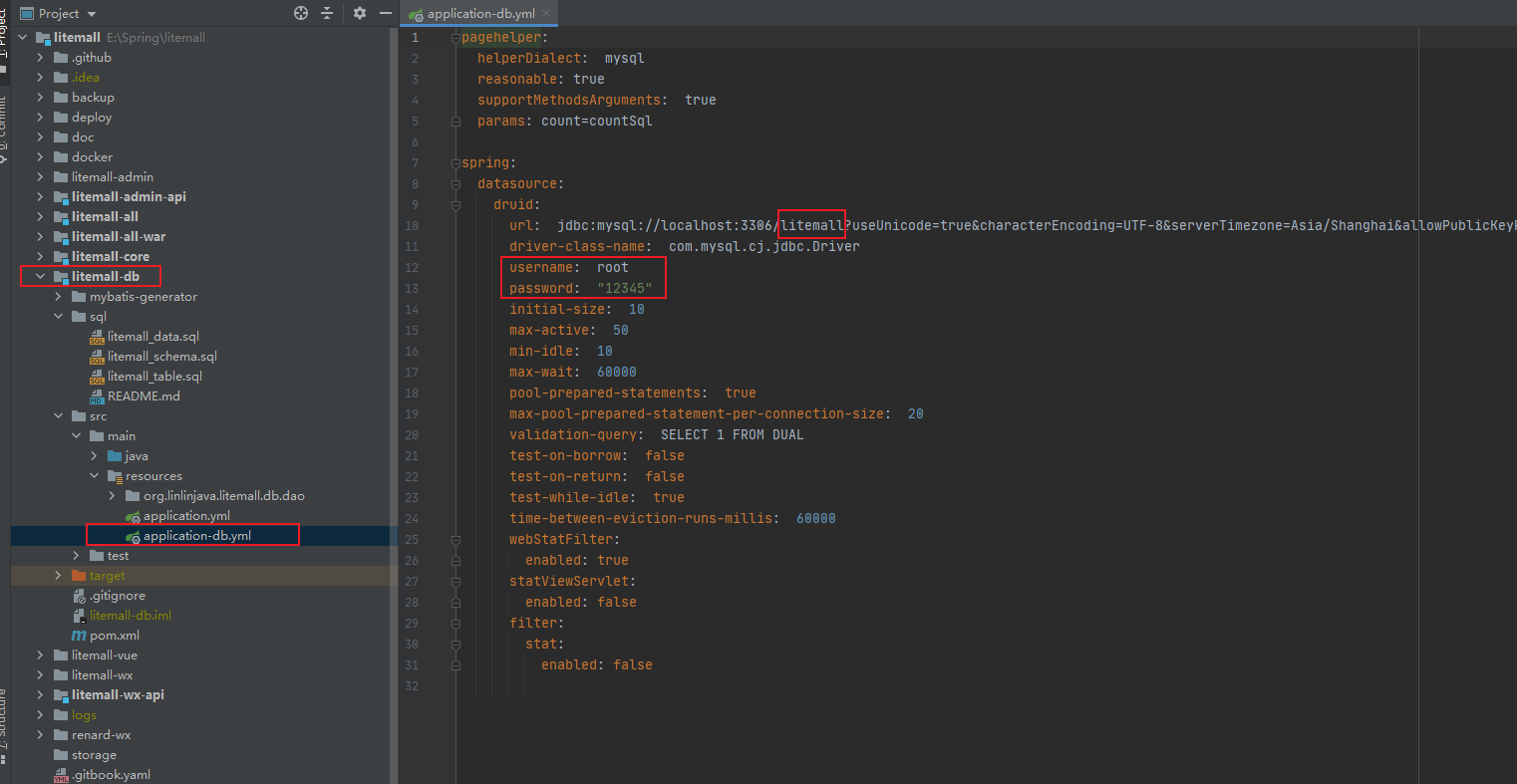This screenshot has width=1517, height=784.
Task: Expand the litemall-admin-api module arrow
Action: coord(41,197)
